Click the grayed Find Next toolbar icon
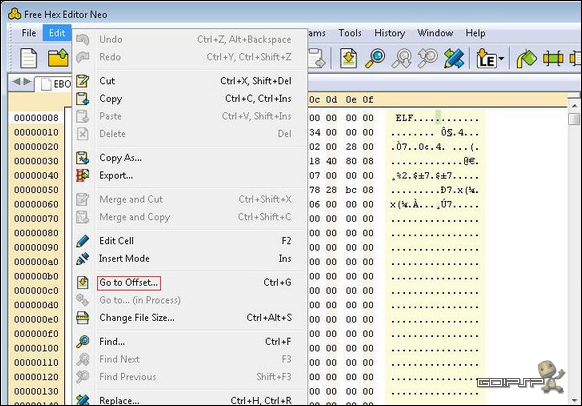 402,59
